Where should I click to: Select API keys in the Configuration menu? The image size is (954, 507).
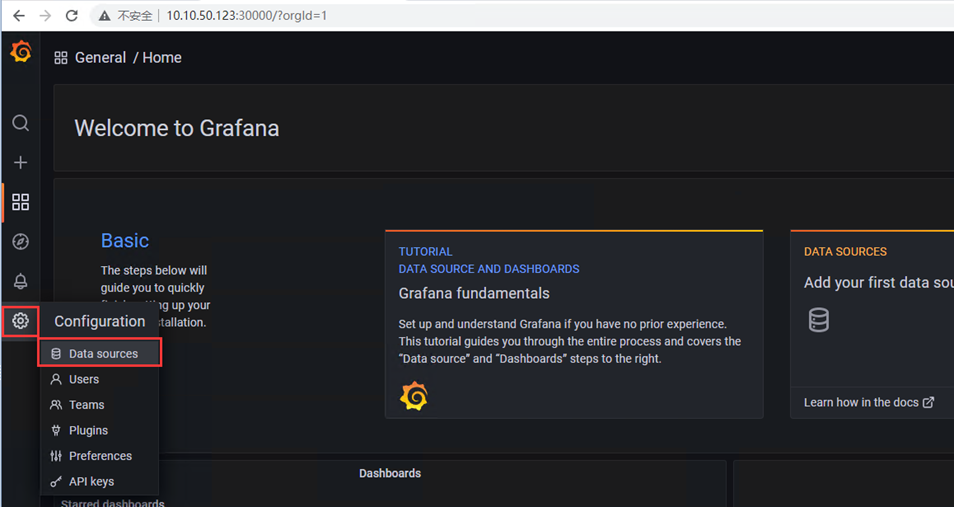(100, 481)
